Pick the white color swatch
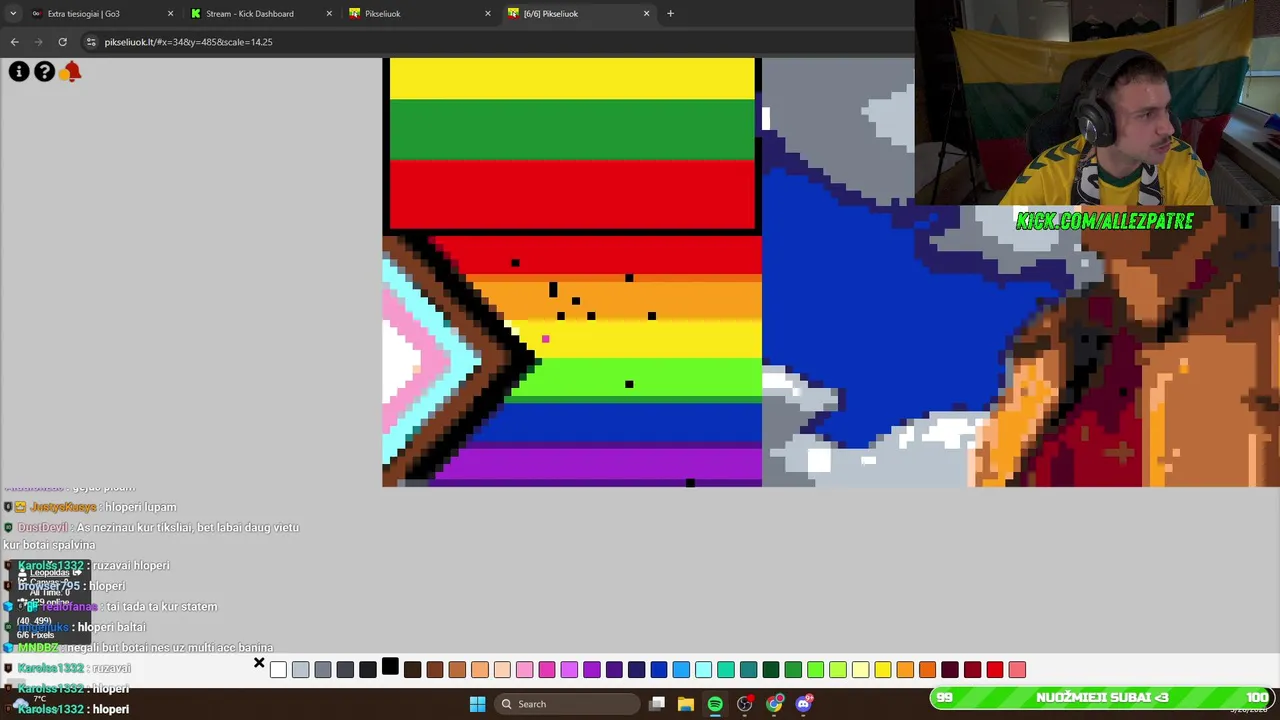 click(278, 669)
